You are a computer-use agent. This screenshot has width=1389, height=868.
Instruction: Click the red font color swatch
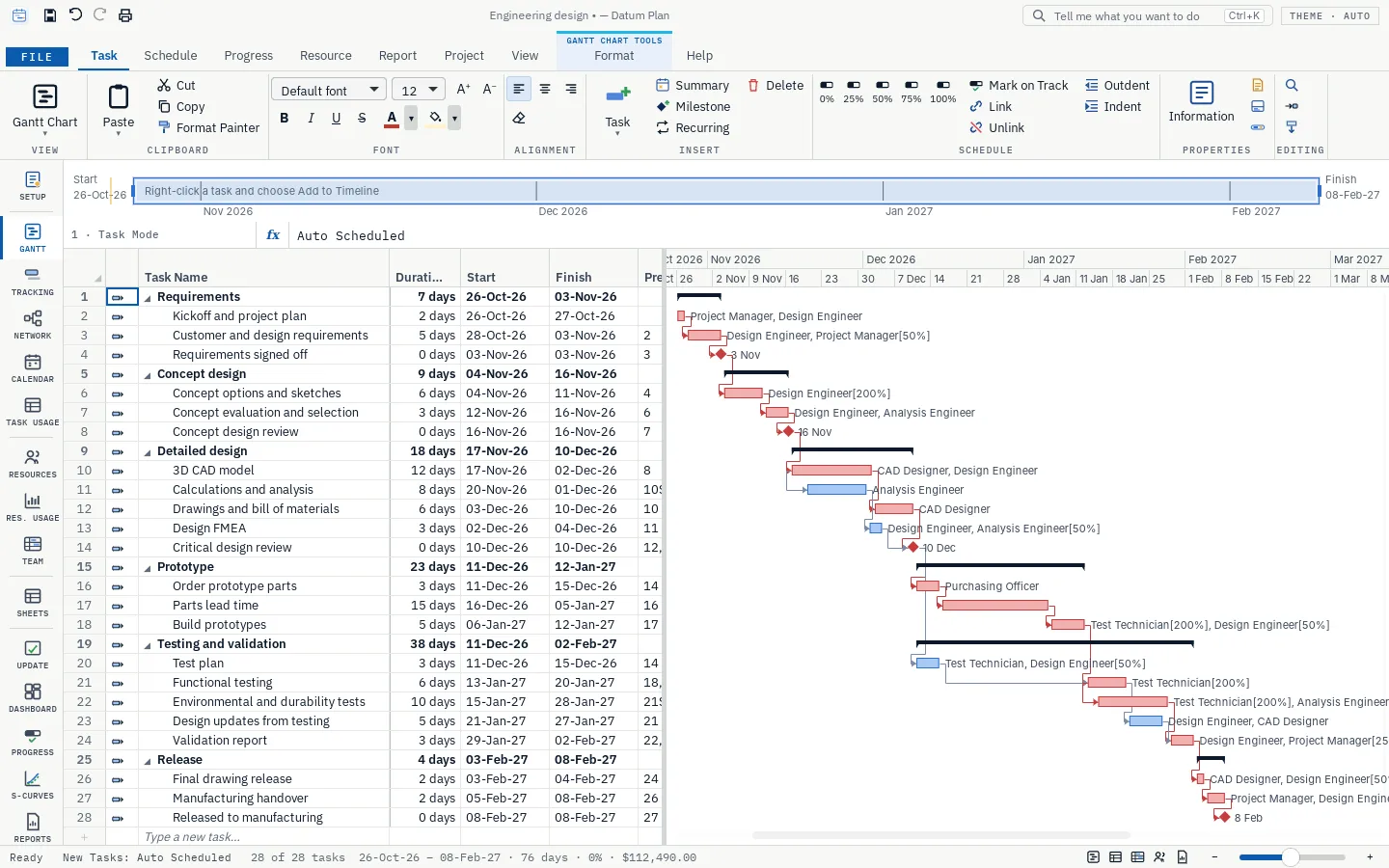(x=392, y=119)
